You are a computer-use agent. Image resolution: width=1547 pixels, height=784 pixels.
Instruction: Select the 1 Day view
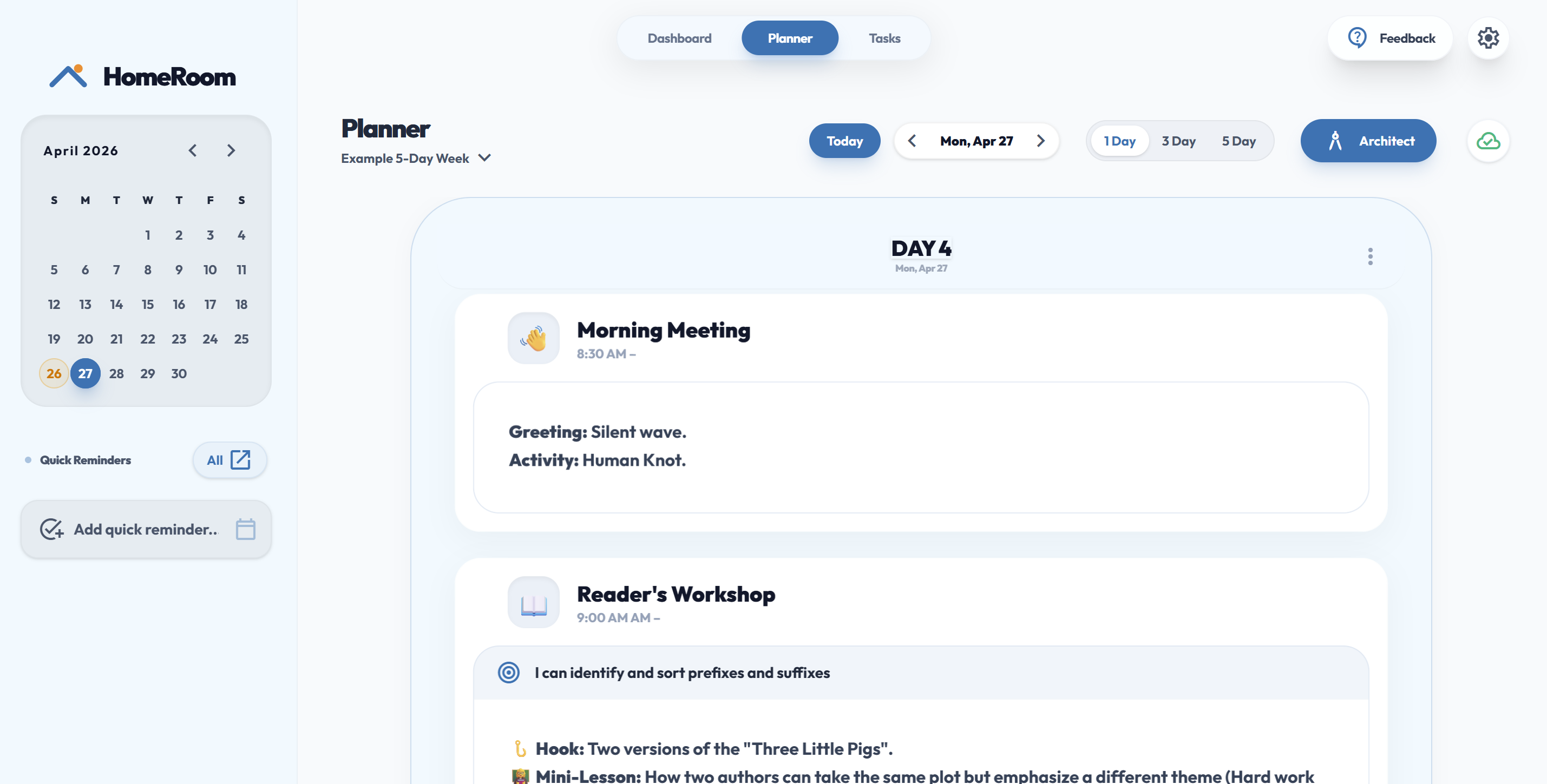tap(1119, 141)
